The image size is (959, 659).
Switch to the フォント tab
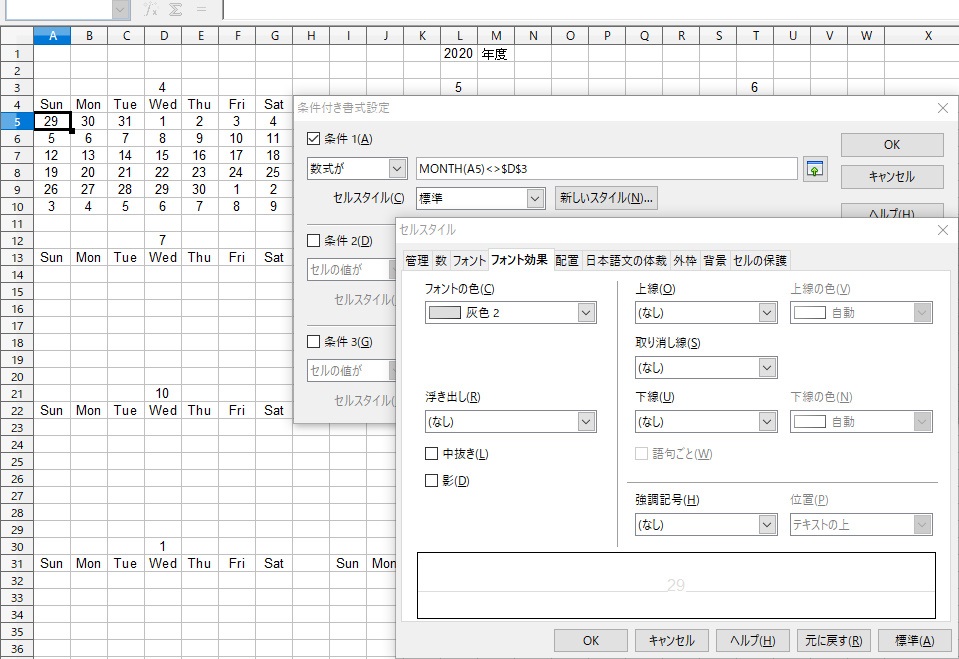468,258
